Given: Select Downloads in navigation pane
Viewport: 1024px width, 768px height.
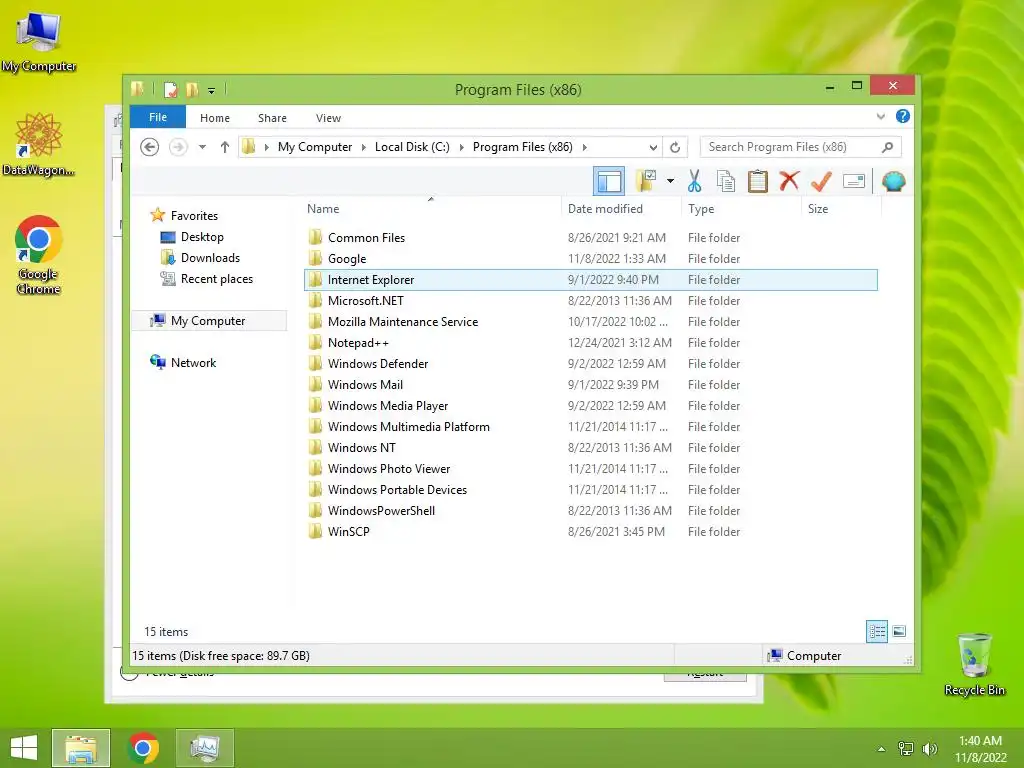Looking at the screenshot, I should coord(210,257).
